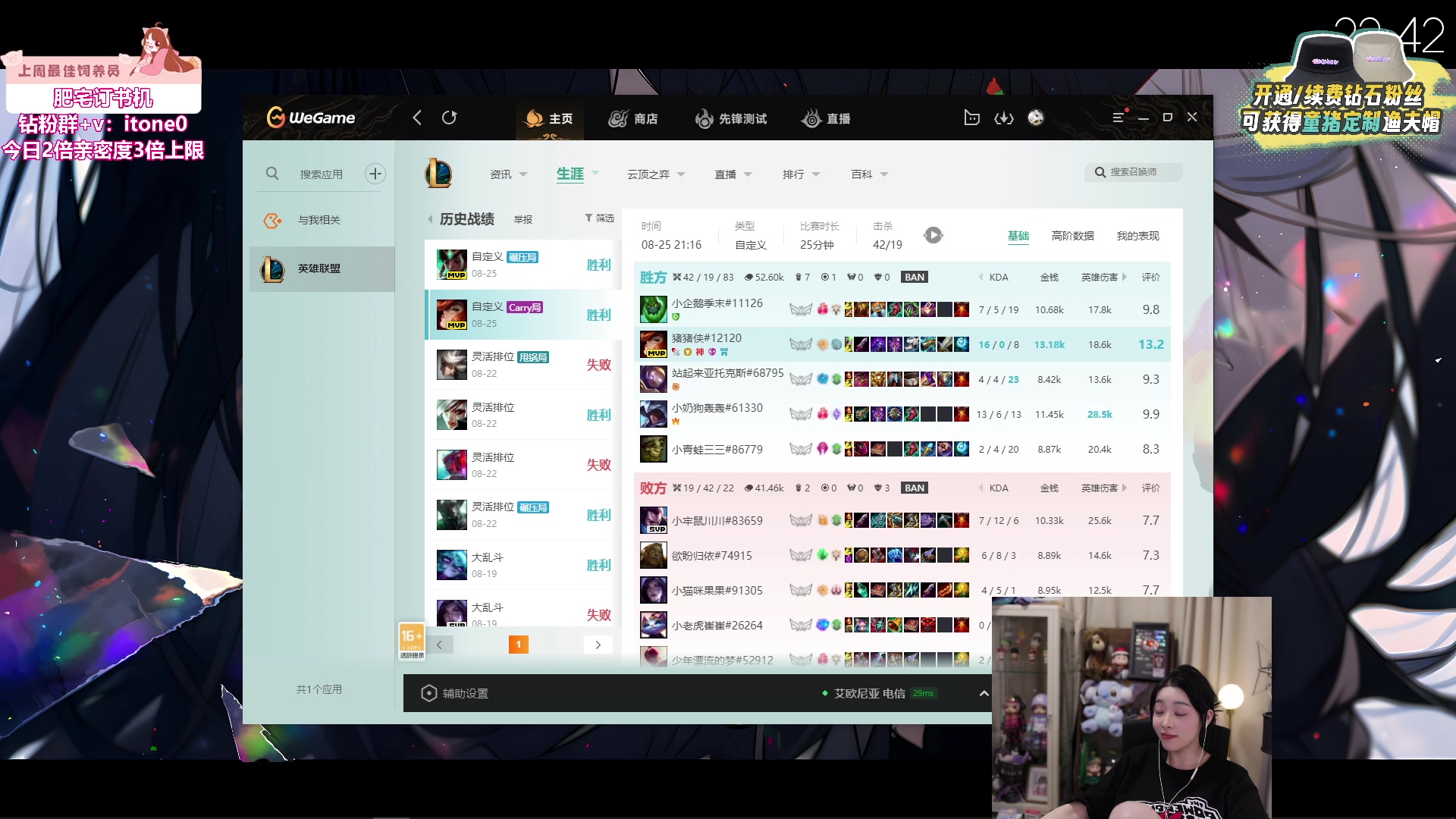Click summoner name 小老虎崔崔#26264

click(717, 625)
